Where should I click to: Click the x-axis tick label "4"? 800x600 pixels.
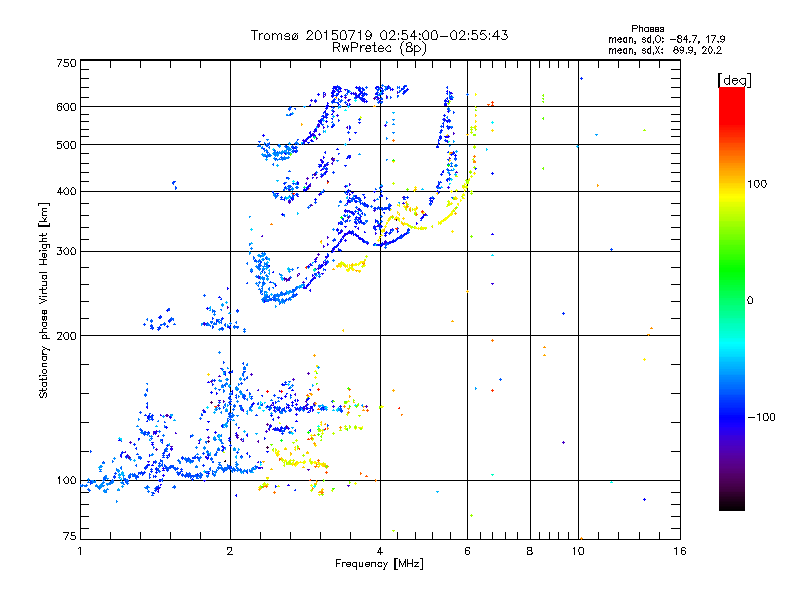point(380,551)
